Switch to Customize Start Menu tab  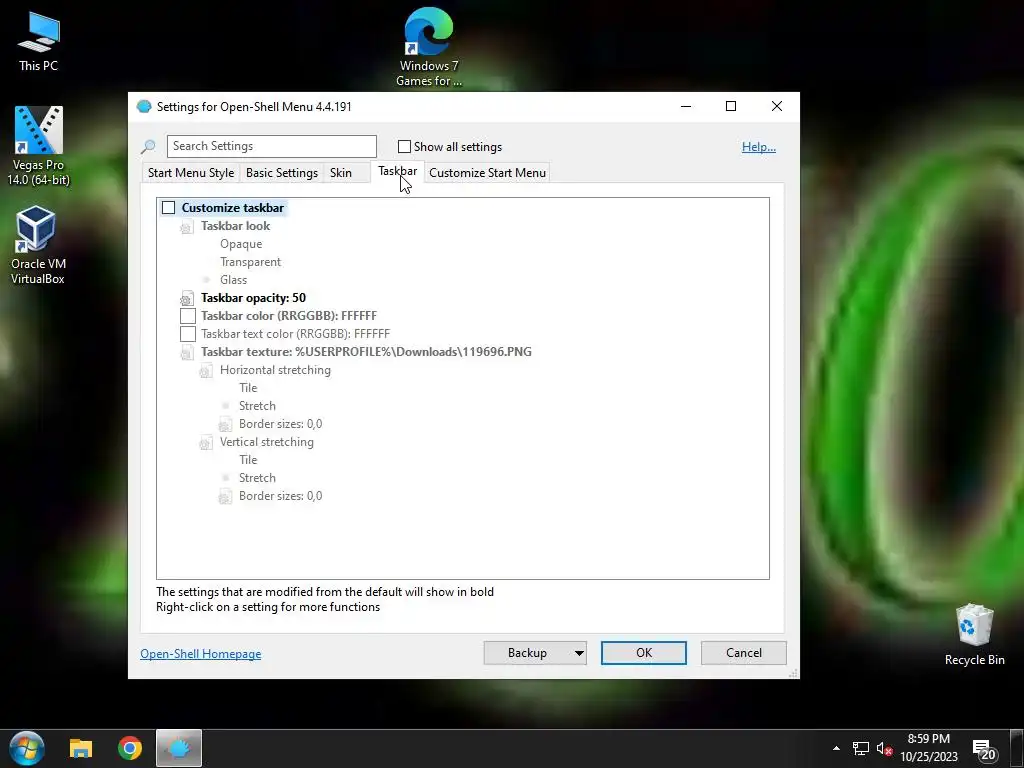[x=487, y=173]
